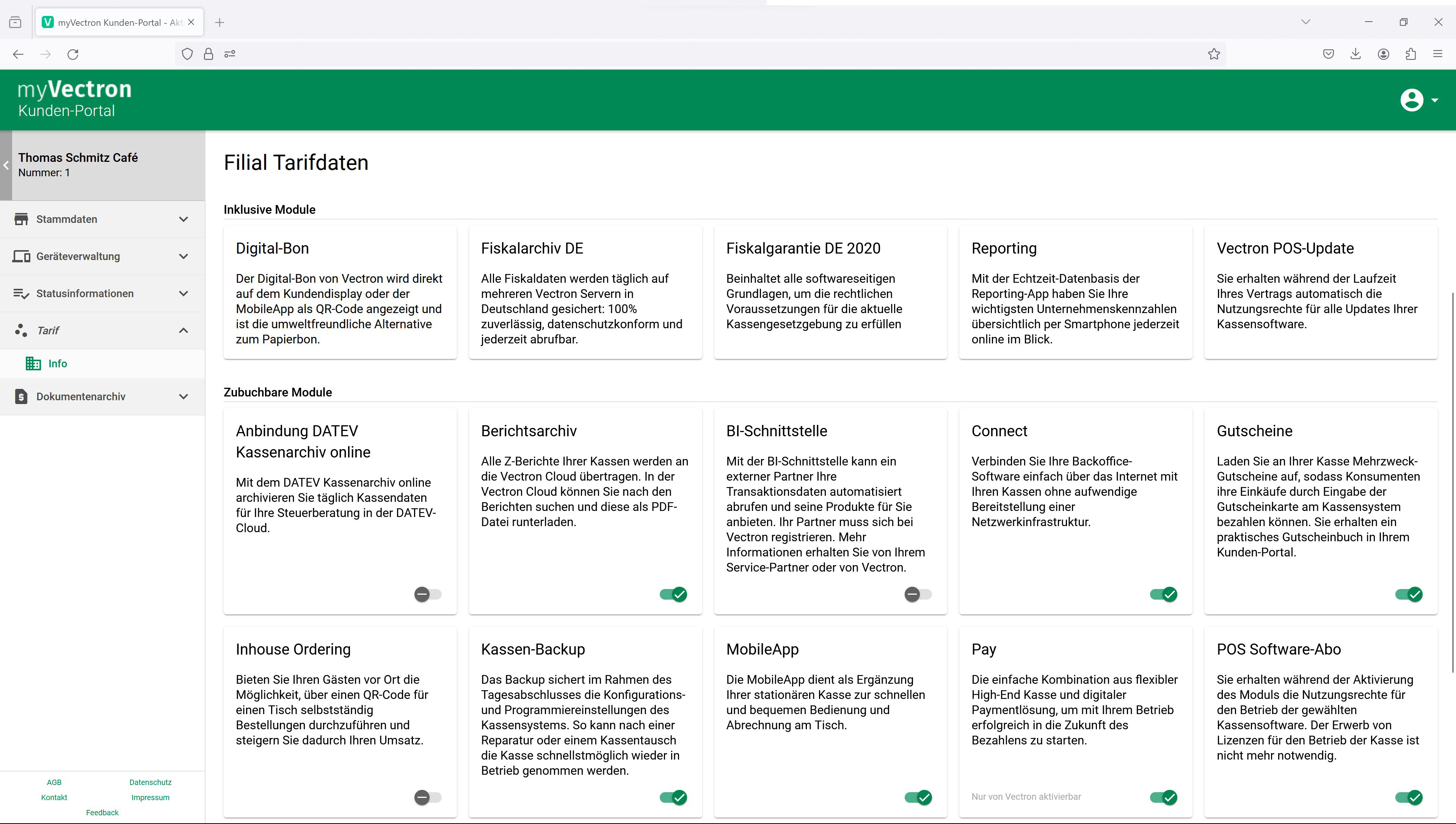Open the Datenschutz footer link
Image resolution: width=1456 pixels, height=824 pixels.
[x=150, y=782]
